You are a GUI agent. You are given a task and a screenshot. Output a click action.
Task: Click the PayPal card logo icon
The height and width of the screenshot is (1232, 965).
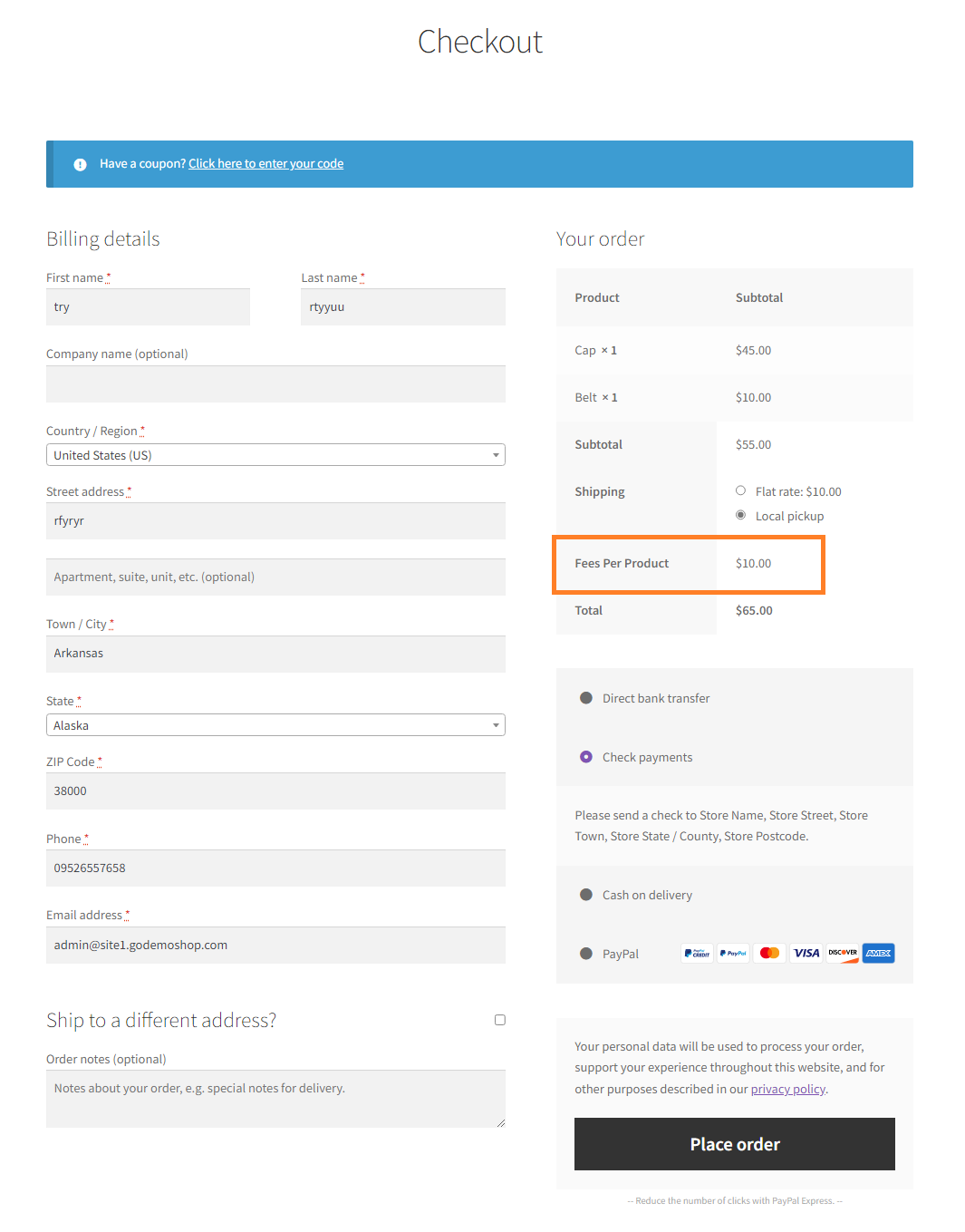[733, 953]
